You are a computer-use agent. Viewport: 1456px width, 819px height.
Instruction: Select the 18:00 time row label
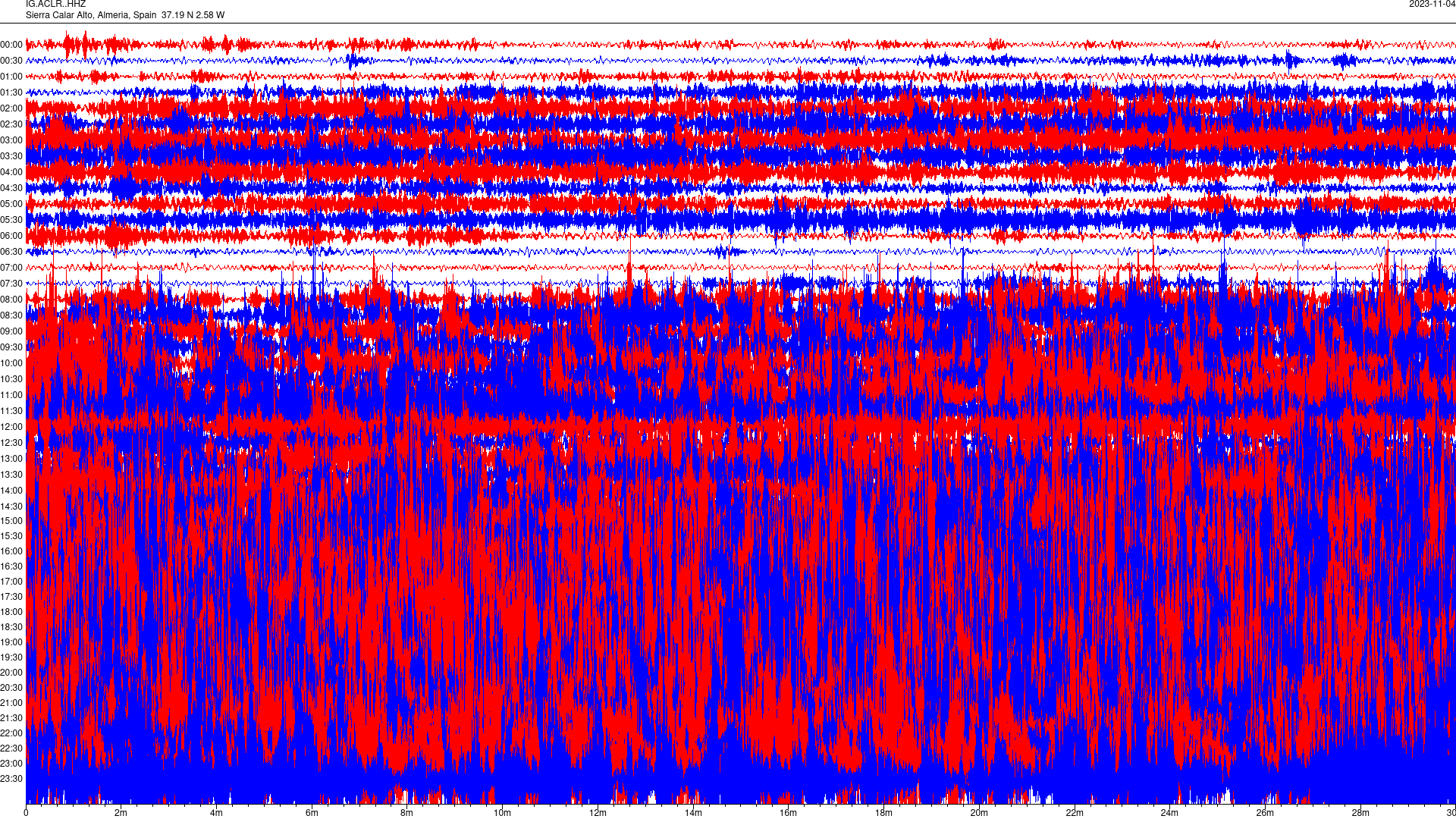[x=11, y=612]
